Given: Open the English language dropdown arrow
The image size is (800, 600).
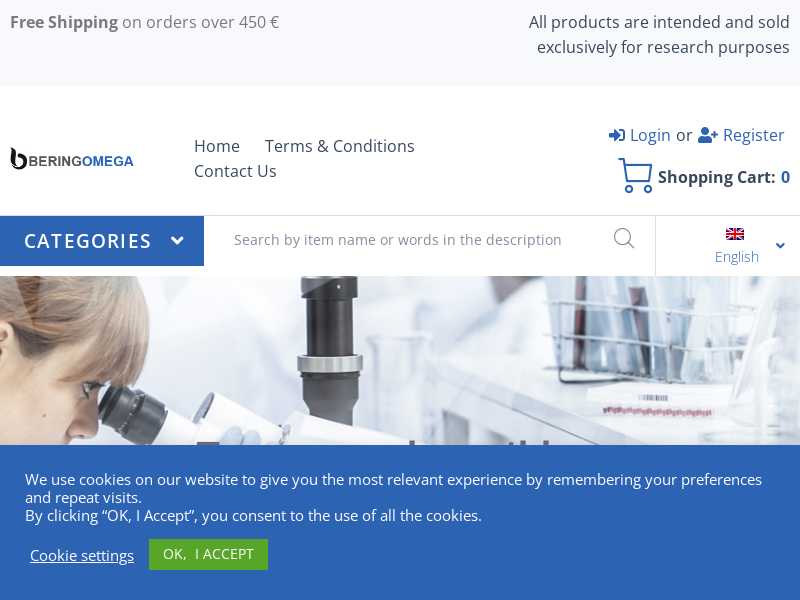Looking at the screenshot, I should tap(780, 245).
